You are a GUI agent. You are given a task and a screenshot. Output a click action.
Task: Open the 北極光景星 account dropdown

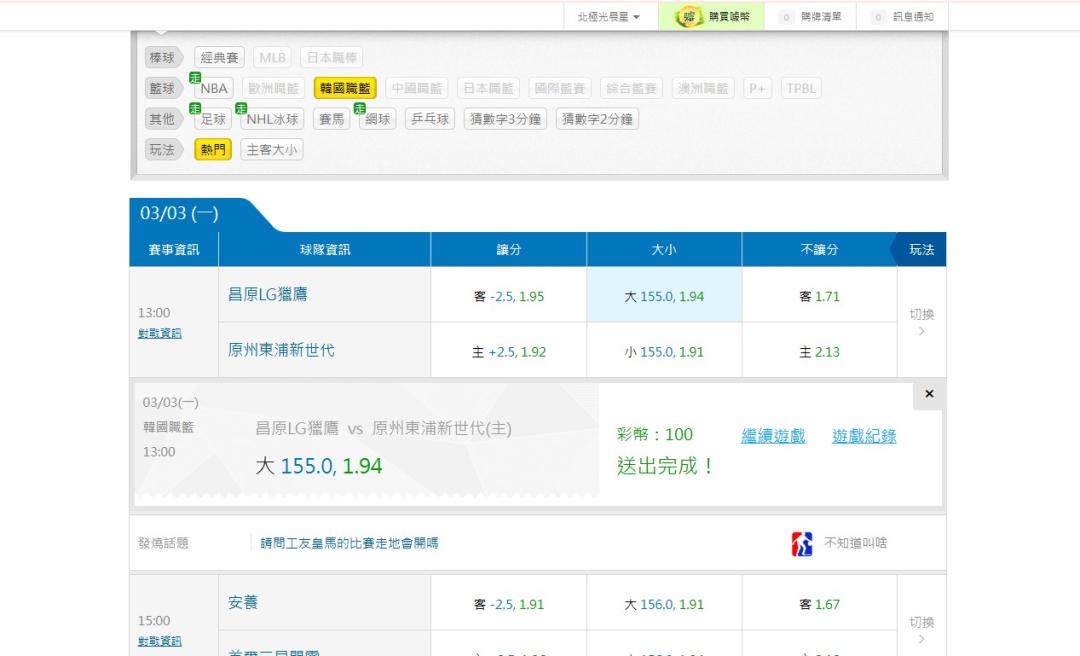click(x=609, y=17)
